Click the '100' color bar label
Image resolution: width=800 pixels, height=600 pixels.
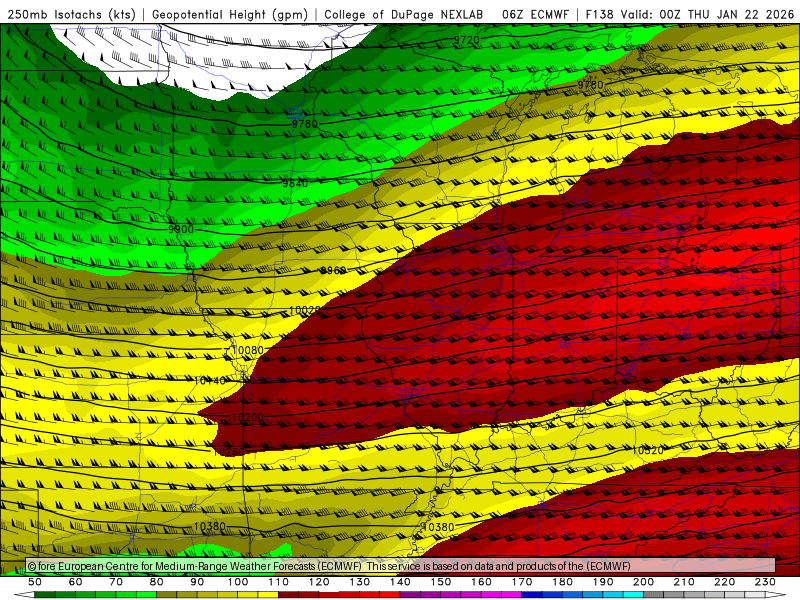coord(238,582)
